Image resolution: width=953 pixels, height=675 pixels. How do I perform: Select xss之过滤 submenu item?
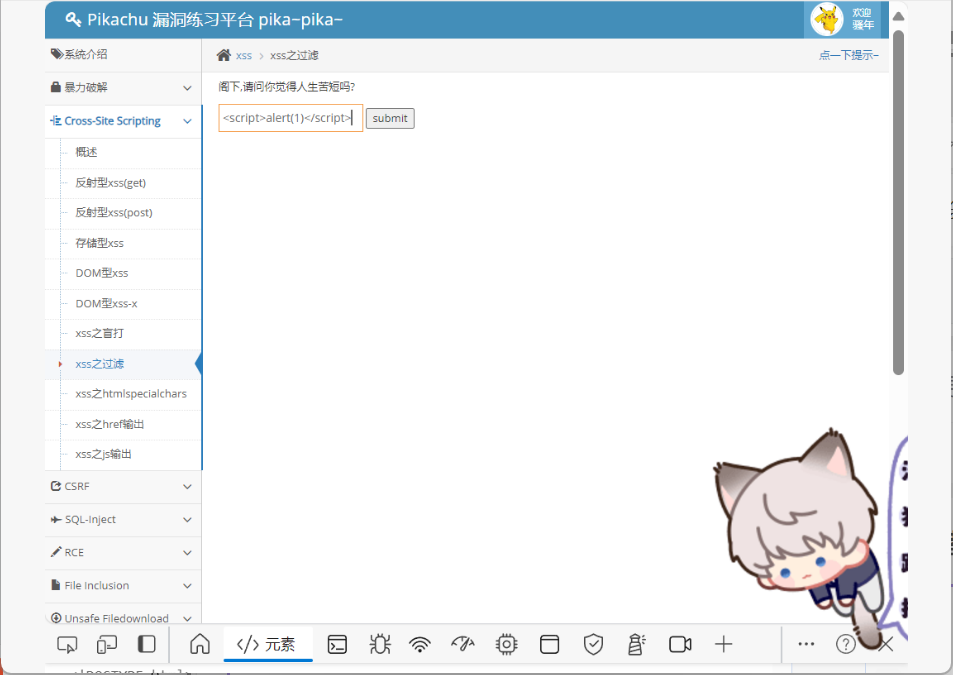[100, 364]
